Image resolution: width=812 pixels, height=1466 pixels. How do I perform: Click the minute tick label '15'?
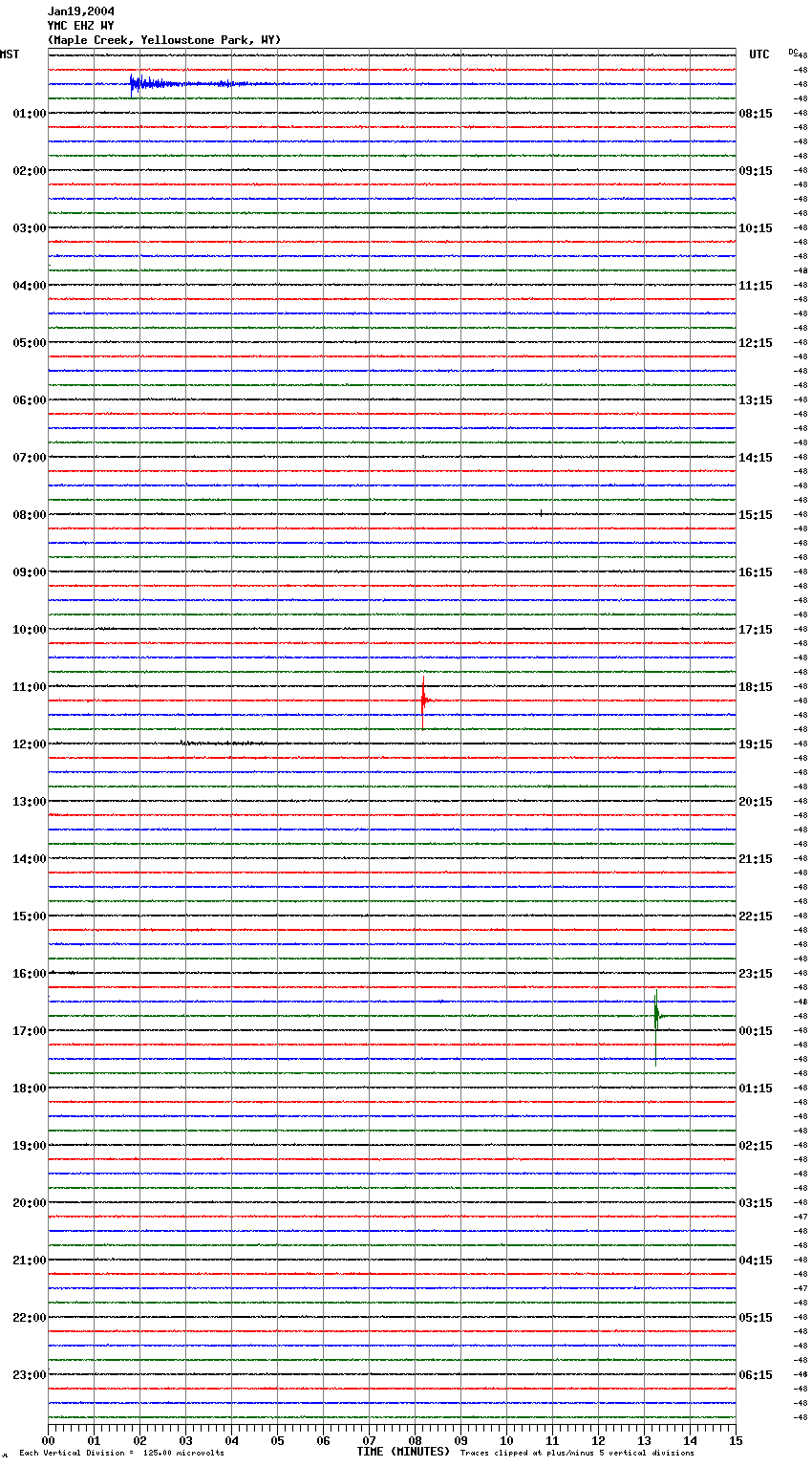click(736, 1440)
